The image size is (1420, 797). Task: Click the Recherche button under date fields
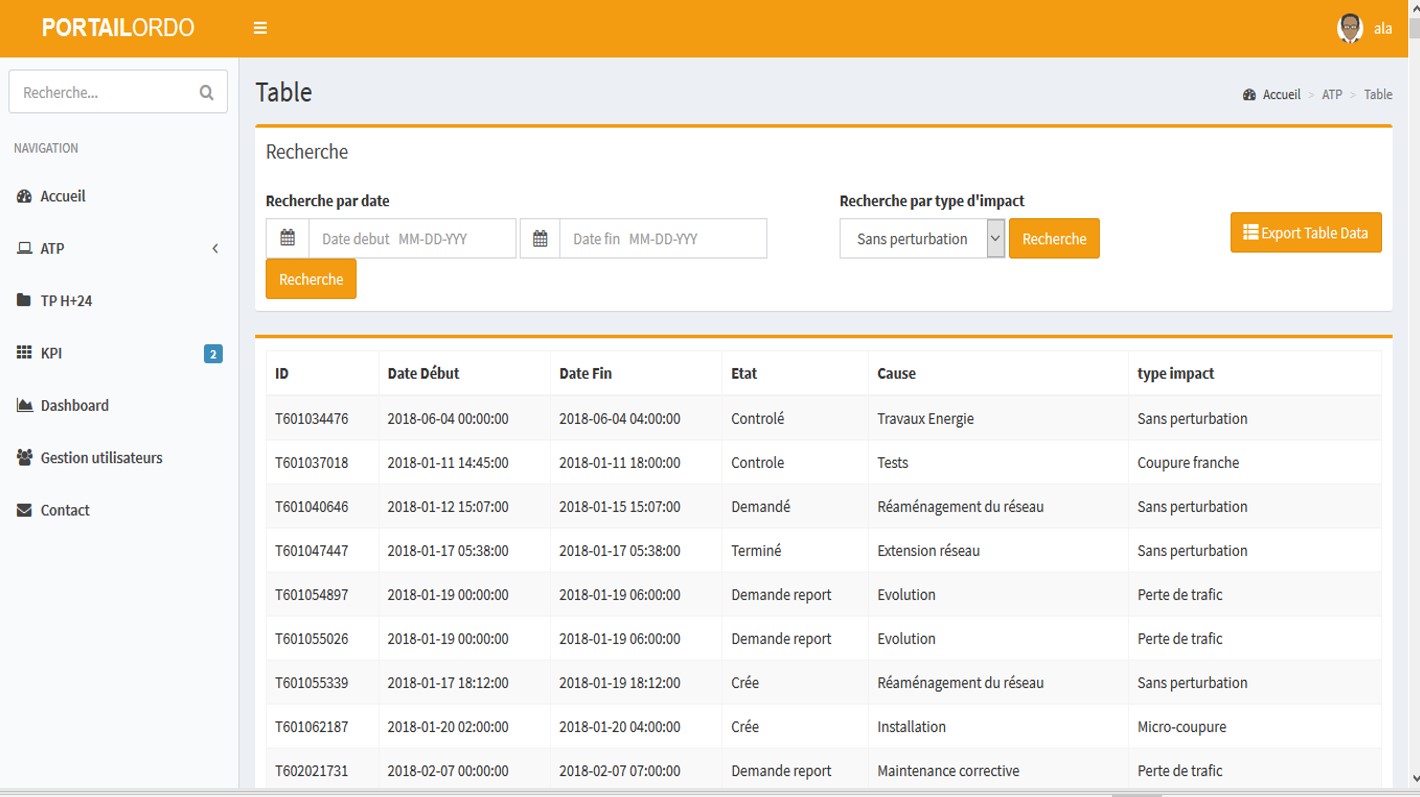point(311,279)
